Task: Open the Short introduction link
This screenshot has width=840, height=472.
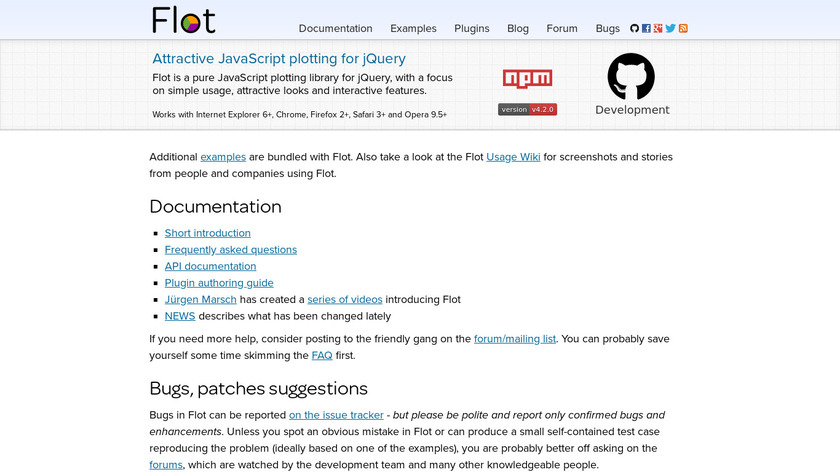Action: coord(207,233)
